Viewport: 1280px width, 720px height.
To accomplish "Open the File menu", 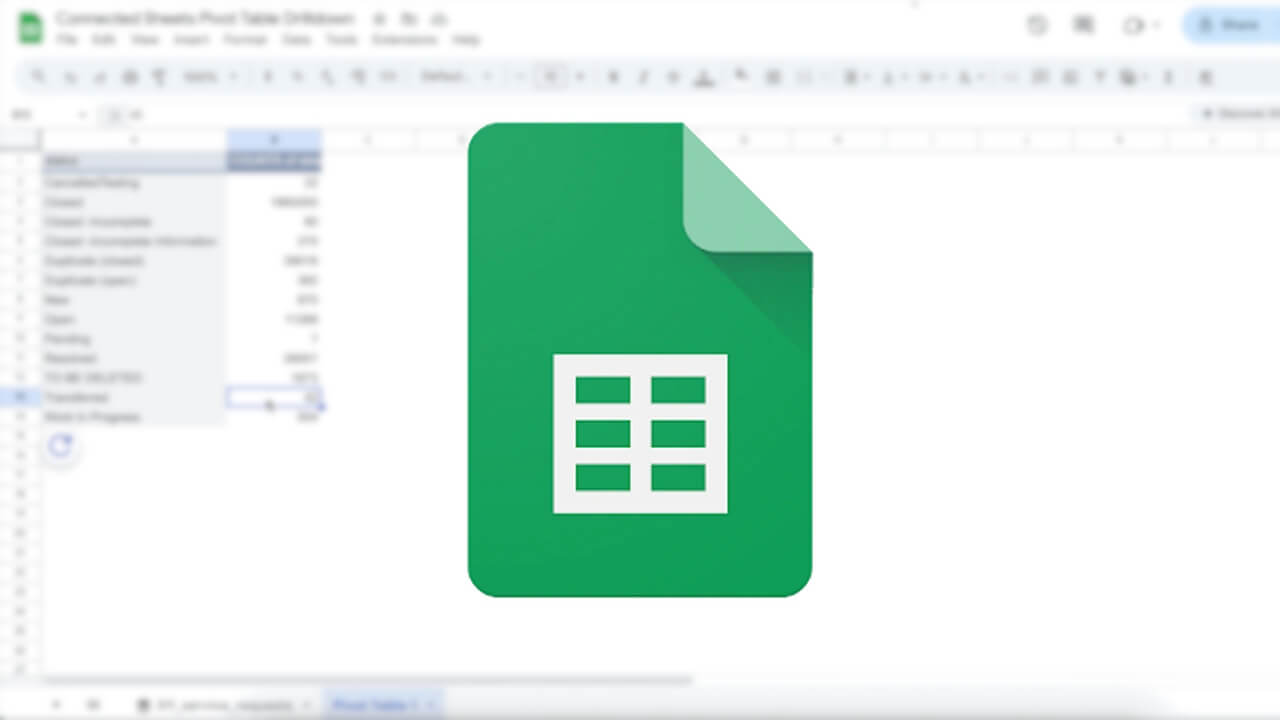I will [67, 40].
